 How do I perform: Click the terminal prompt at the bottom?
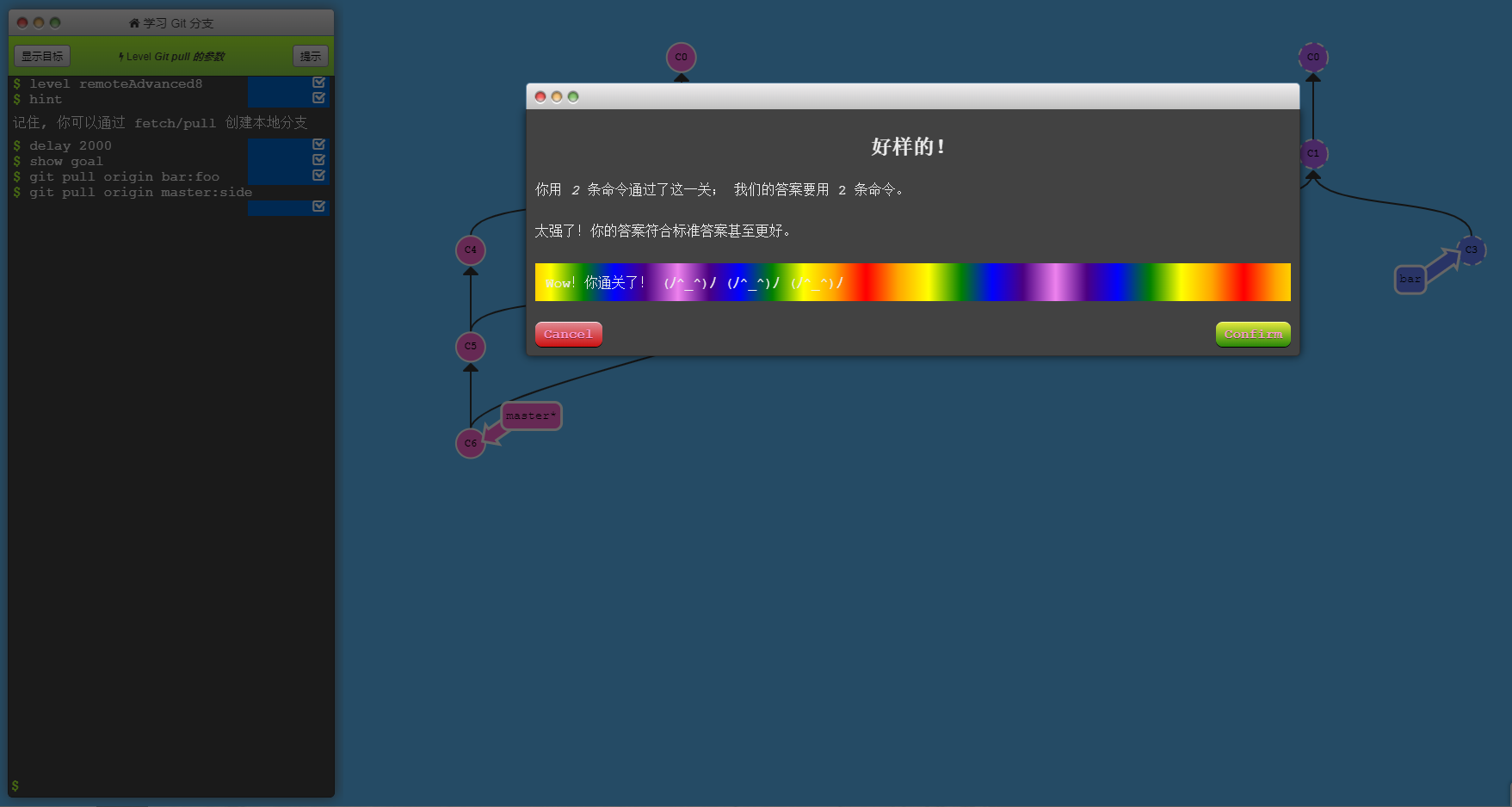pyautogui.click(x=15, y=785)
